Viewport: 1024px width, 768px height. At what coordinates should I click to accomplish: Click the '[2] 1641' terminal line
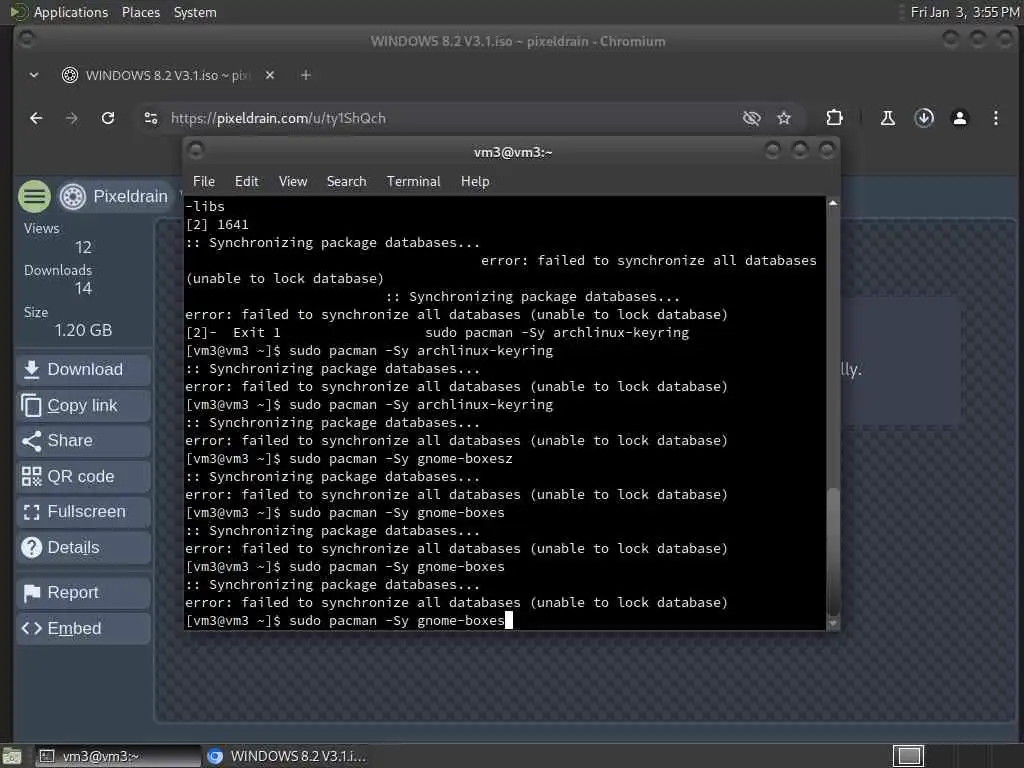click(x=217, y=225)
